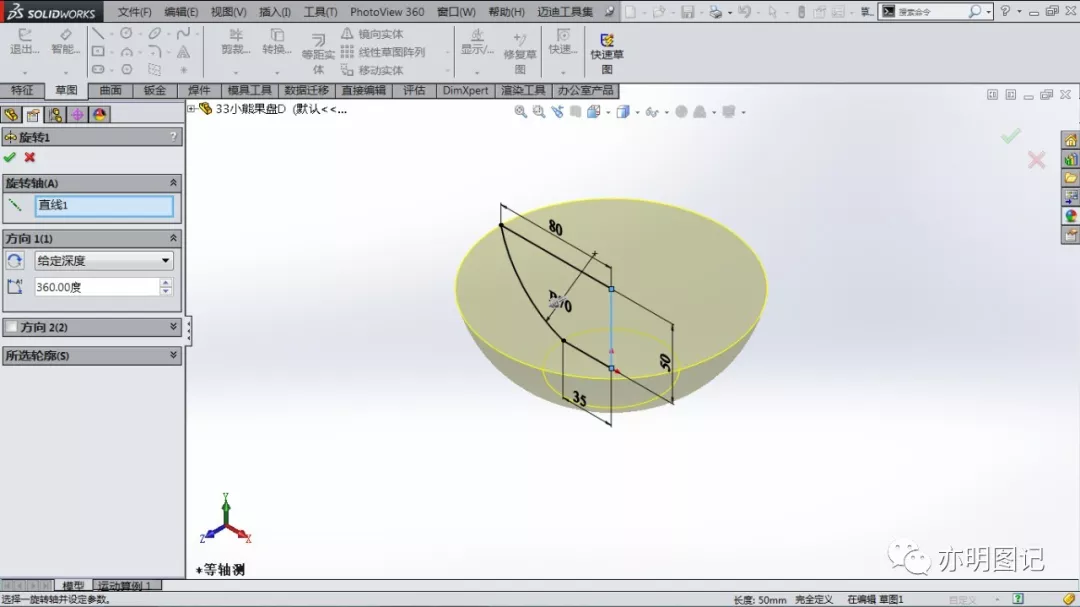Open the 编辑(E) menu
The width and height of the screenshot is (1080, 607).
pyautogui.click(x=181, y=12)
